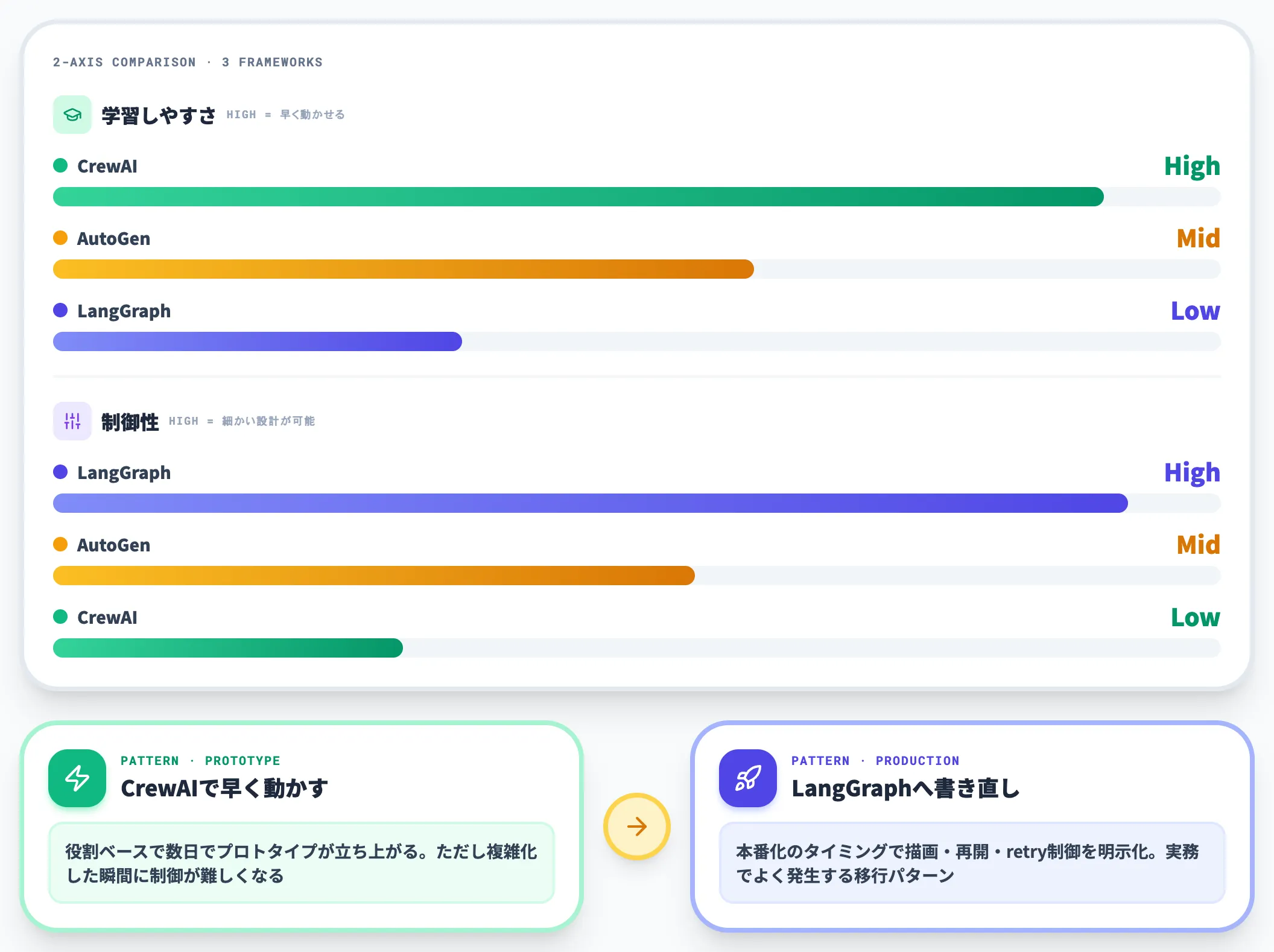Click the Mid rating for AutoGen learnability
Image resolution: width=1274 pixels, height=952 pixels.
(1199, 238)
